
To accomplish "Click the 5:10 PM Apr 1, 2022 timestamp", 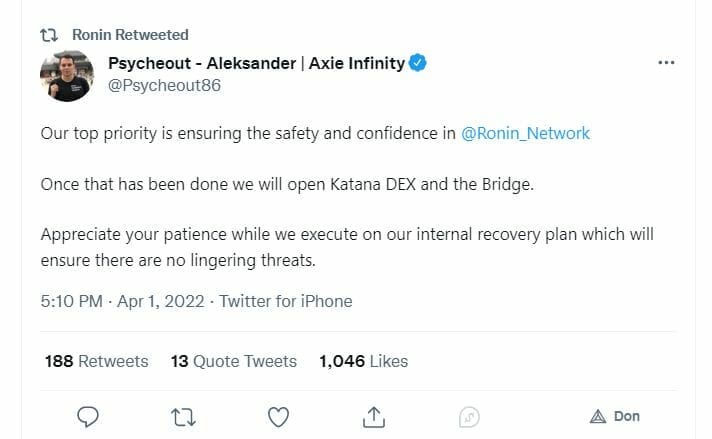I will pyautogui.click(x=123, y=301).
